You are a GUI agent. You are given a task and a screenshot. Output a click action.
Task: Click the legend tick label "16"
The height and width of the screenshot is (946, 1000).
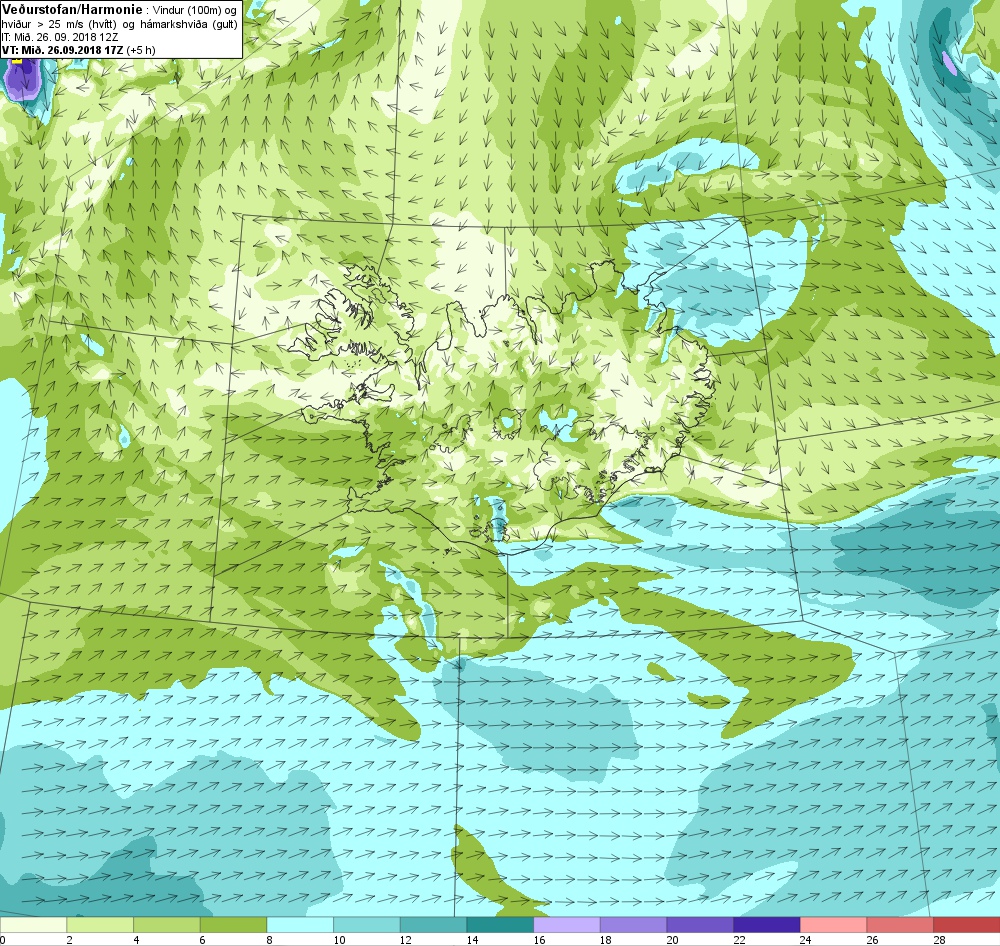[x=539, y=940]
